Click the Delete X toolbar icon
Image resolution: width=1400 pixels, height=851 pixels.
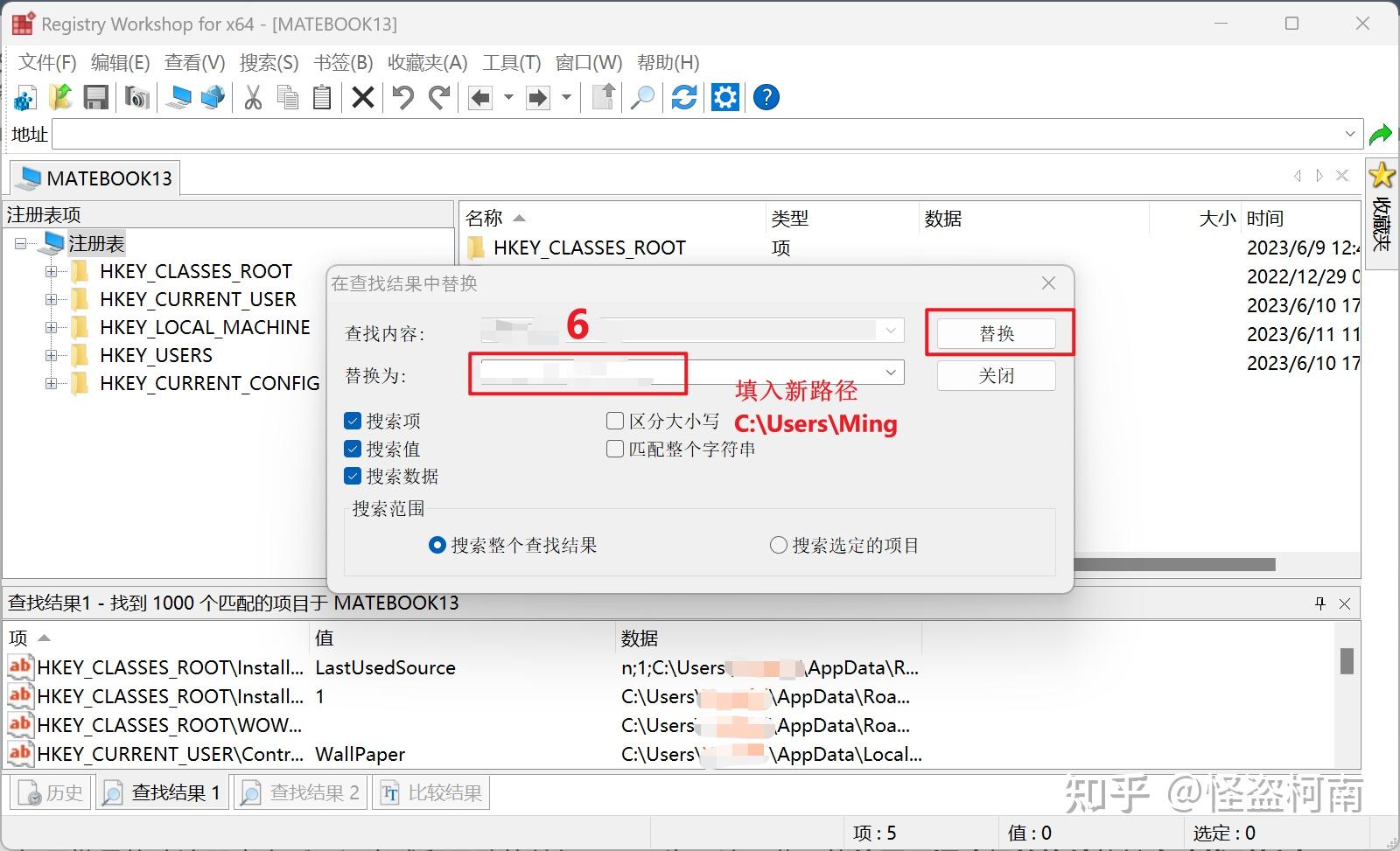[362, 97]
